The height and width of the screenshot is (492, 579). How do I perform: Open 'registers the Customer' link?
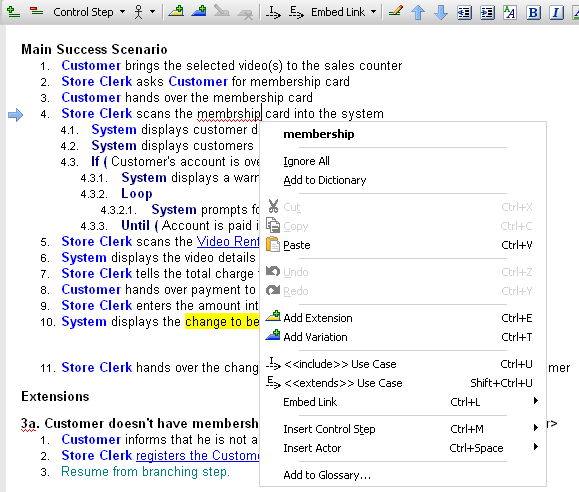(x=198, y=455)
